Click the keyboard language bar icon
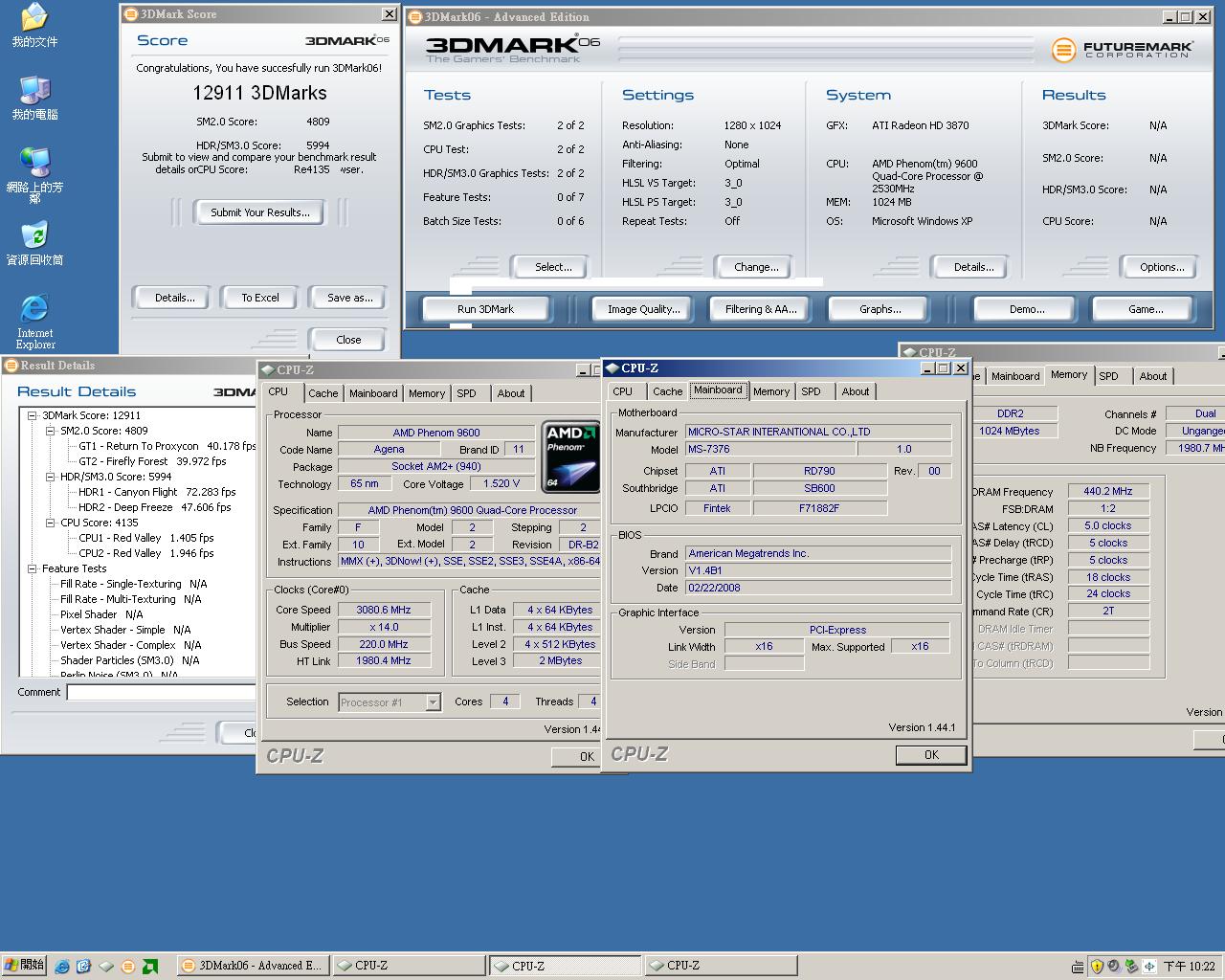Screen dimensions: 1225x980 [x=1079, y=967]
